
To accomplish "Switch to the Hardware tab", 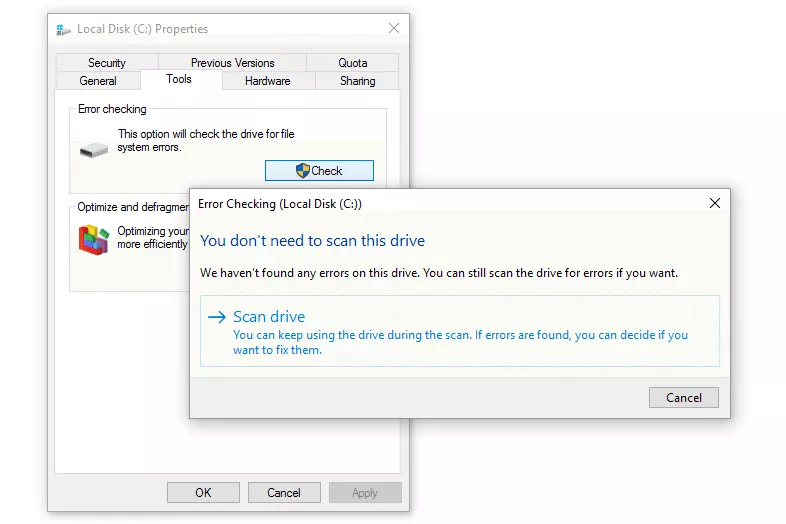I will [268, 81].
